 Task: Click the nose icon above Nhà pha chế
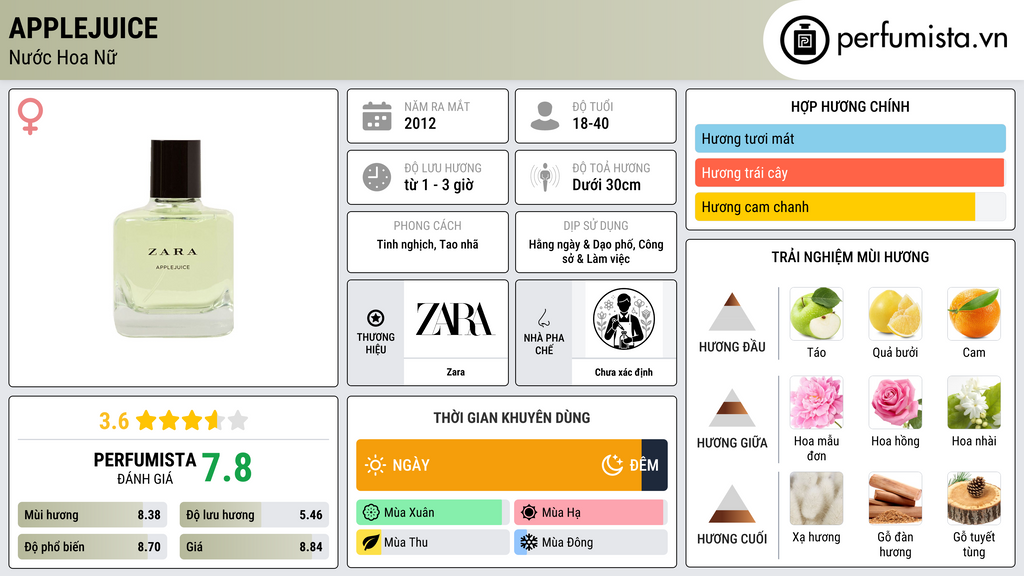pyautogui.click(x=543, y=318)
